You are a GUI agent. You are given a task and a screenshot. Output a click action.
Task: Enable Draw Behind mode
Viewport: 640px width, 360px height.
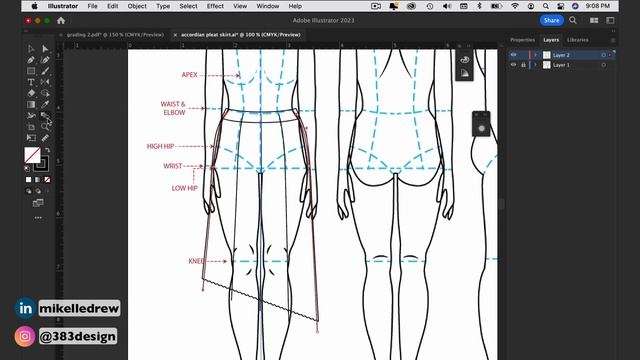pos(38,191)
